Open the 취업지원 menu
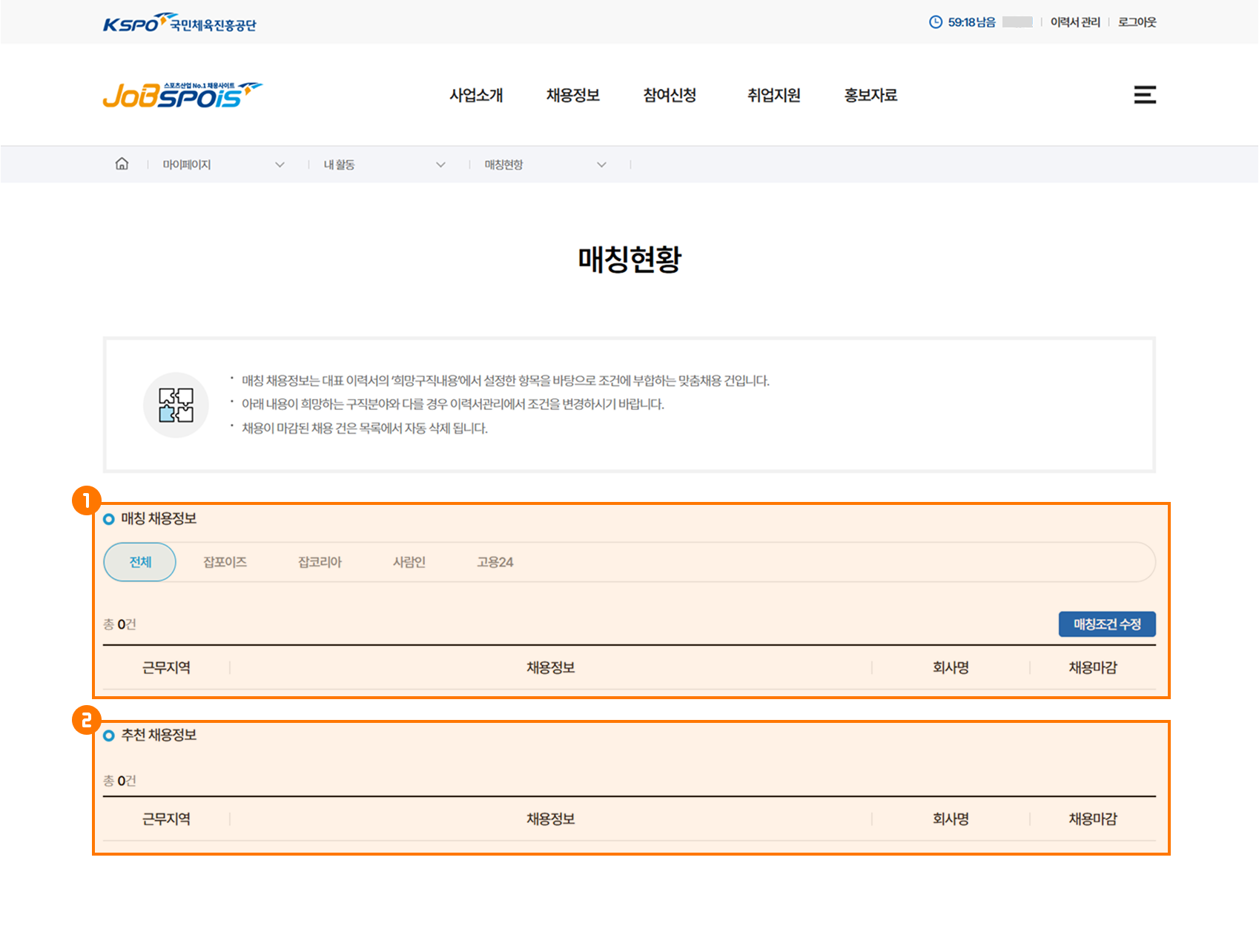 pyautogui.click(x=773, y=95)
